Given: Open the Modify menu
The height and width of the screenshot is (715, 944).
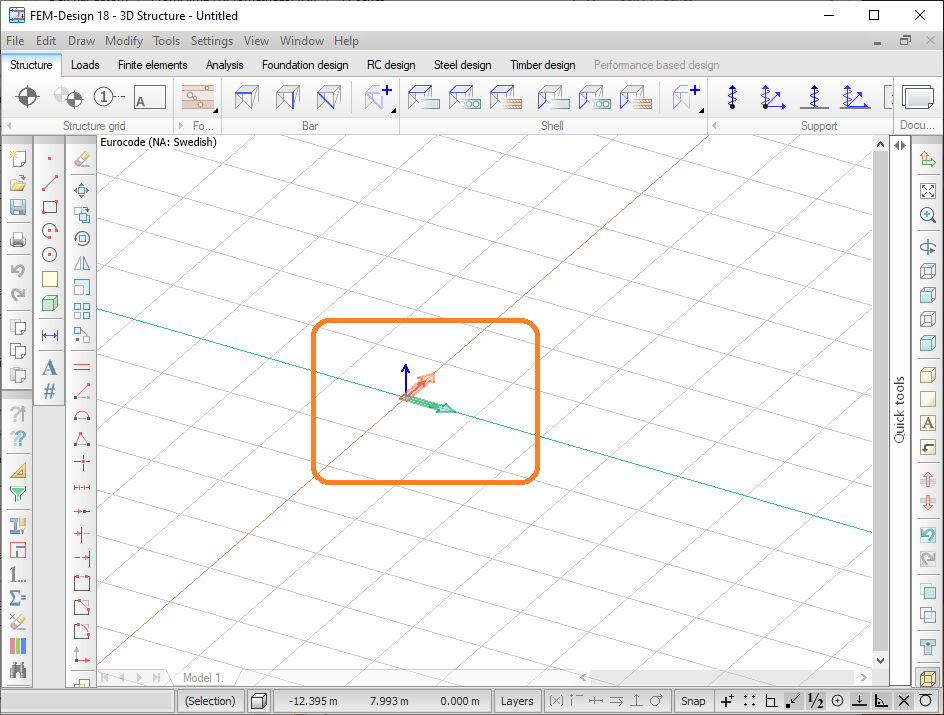Looking at the screenshot, I should 123,41.
